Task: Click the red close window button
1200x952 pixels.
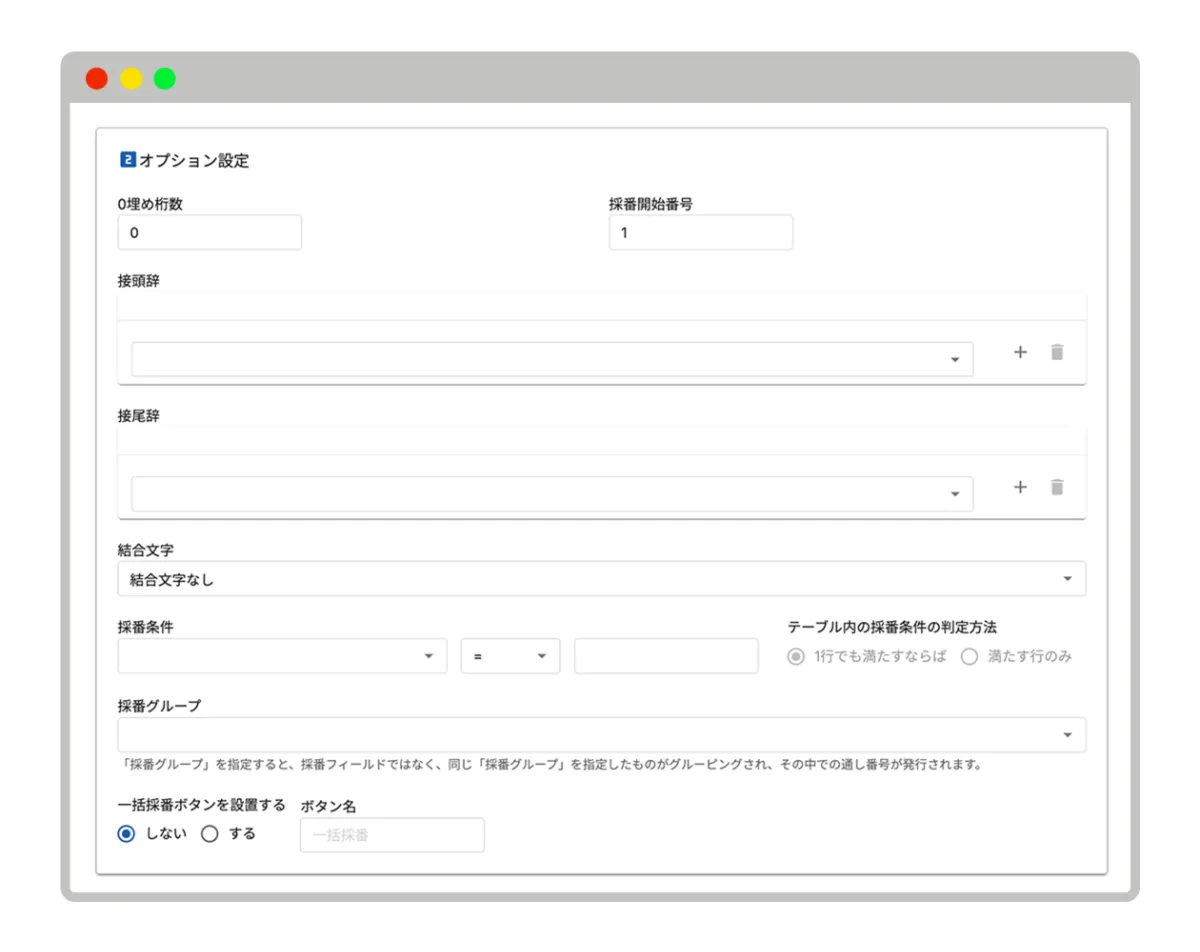Action: [x=97, y=79]
